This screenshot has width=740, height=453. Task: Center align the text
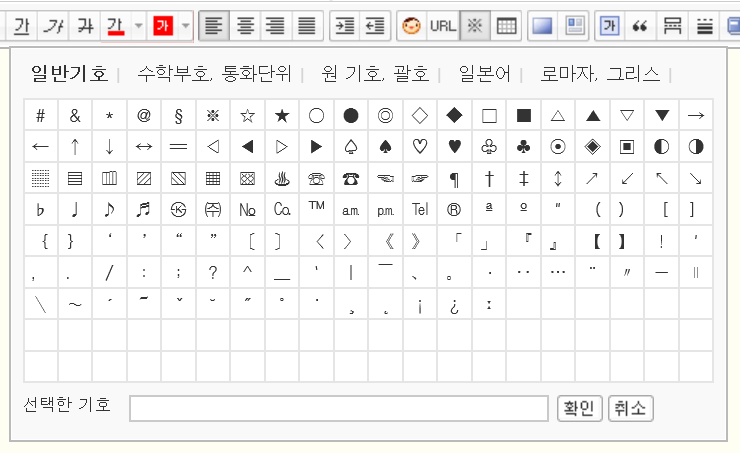point(244,26)
